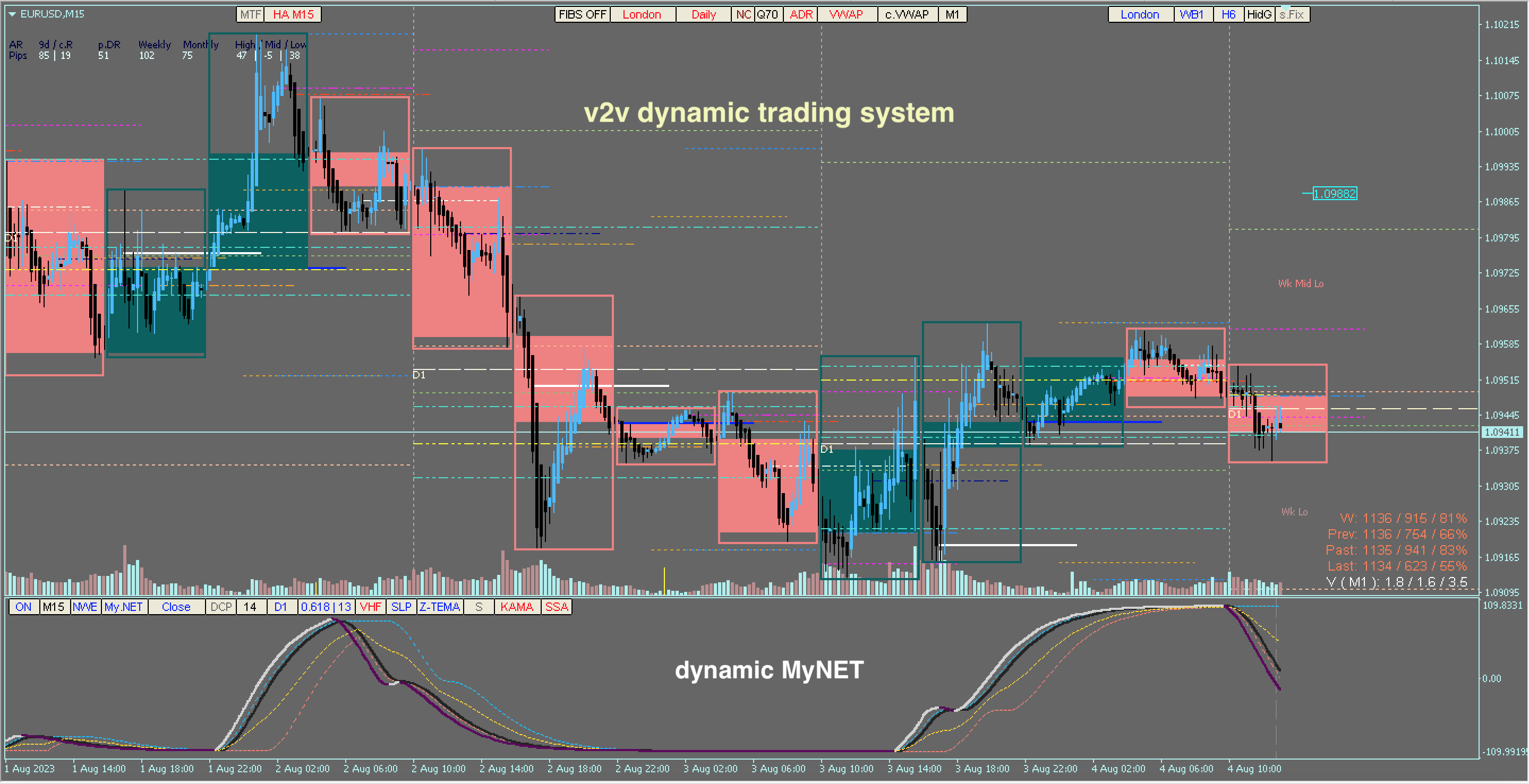Click the red London session button

642,14
